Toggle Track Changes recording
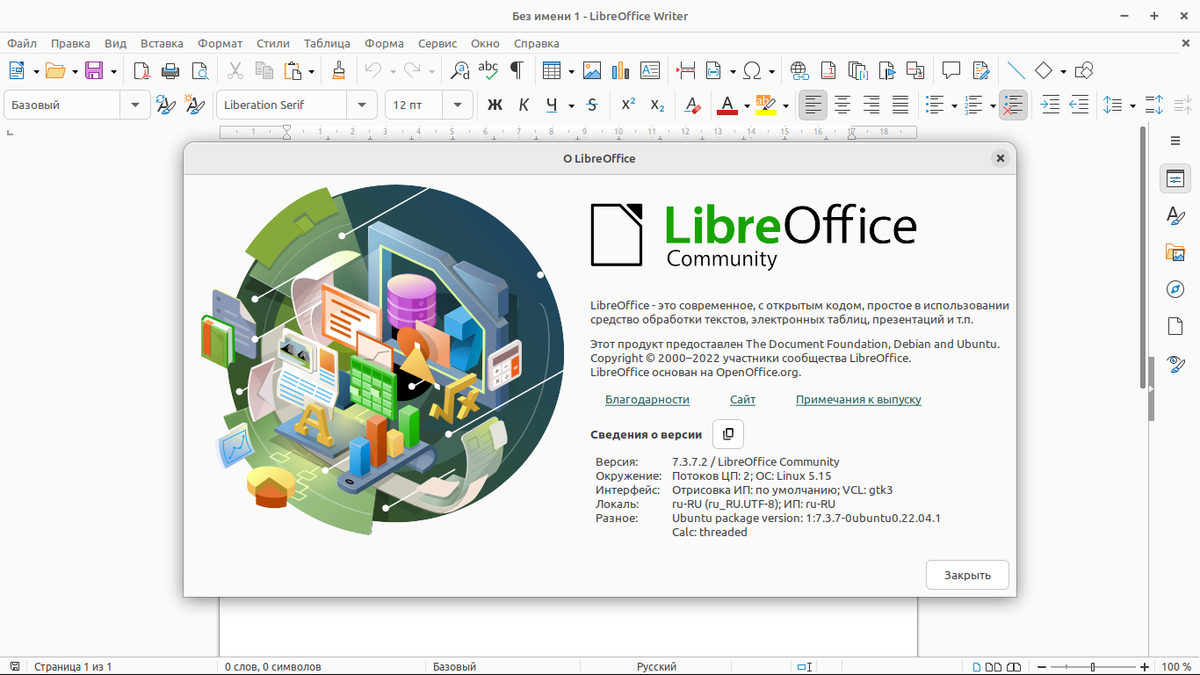This screenshot has width=1200, height=675. tap(981, 71)
